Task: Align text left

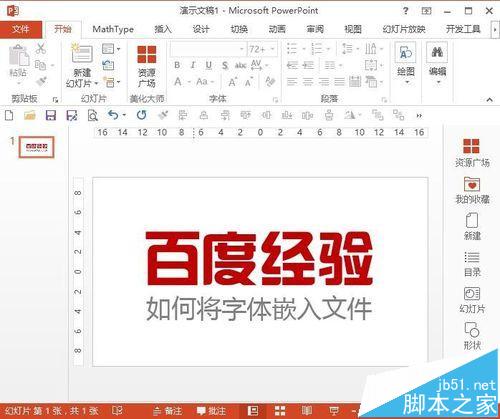Action: 292,82
